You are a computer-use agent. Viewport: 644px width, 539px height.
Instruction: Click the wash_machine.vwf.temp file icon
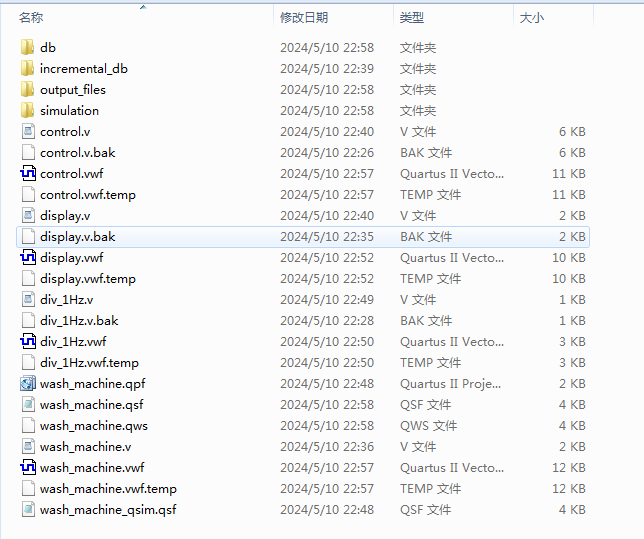point(28,488)
